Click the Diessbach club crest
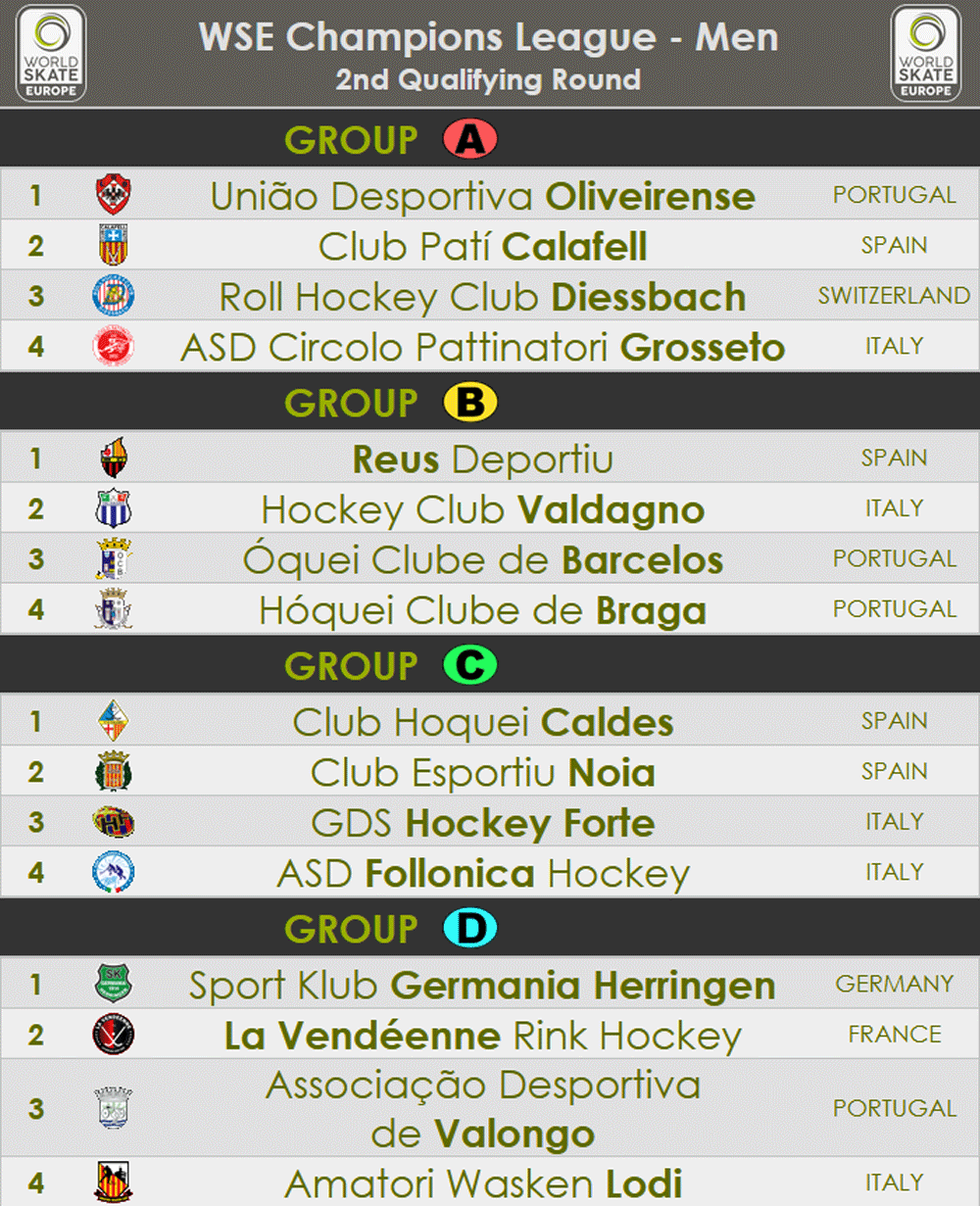This screenshot has height=1206, width=980. coord(114,295)
